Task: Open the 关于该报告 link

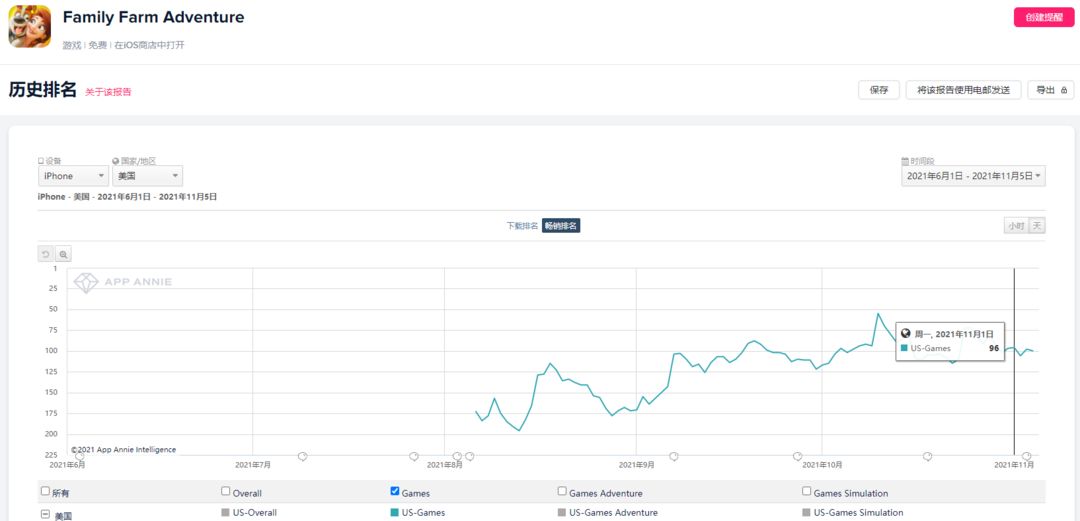Action: (108, 92)
